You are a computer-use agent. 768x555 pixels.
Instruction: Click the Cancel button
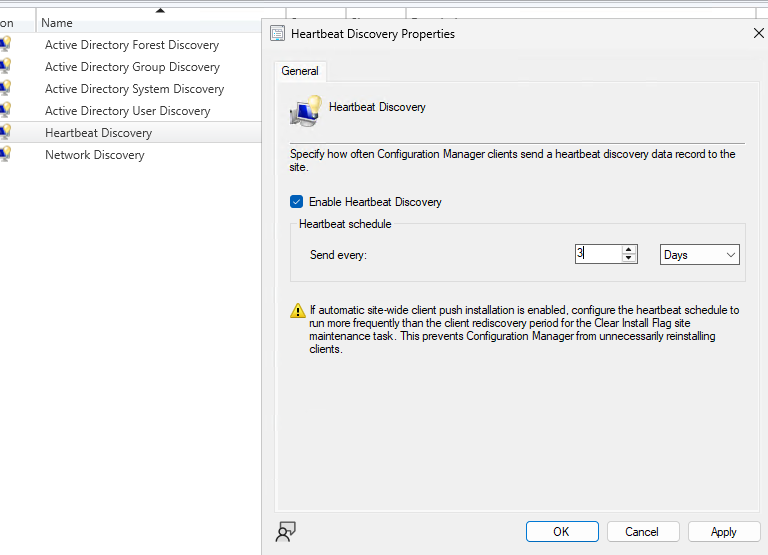point(643,531)
